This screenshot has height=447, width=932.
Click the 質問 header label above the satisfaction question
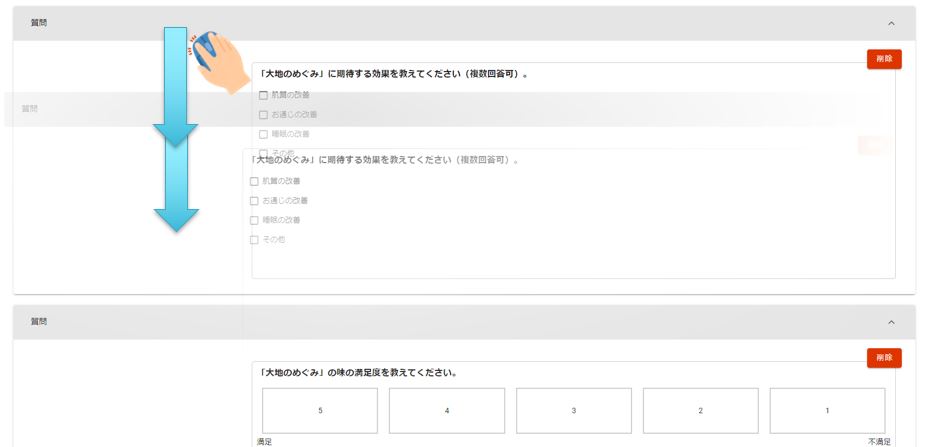coord(39,322)
